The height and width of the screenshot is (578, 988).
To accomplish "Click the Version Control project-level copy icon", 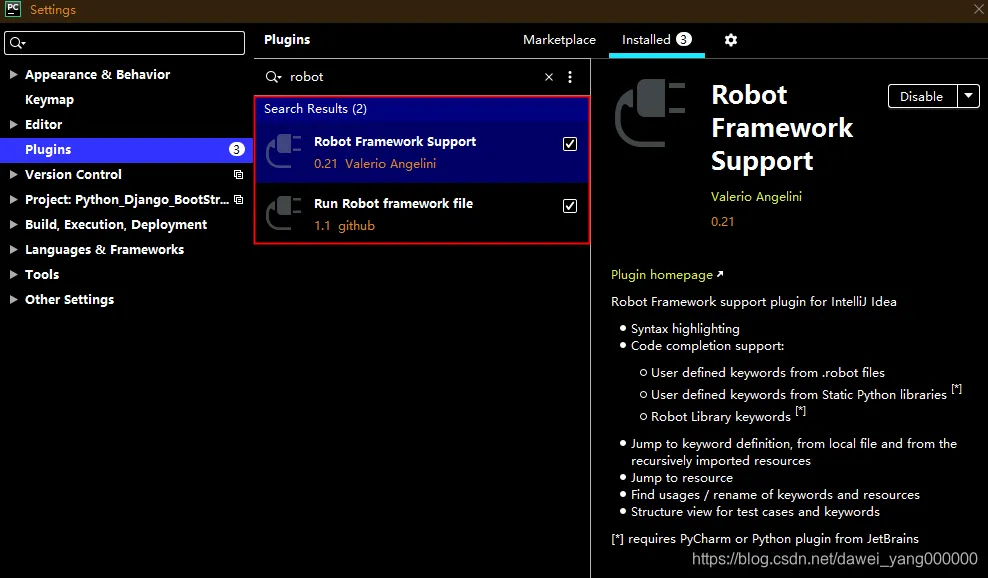I will click(x=238, y=175).
